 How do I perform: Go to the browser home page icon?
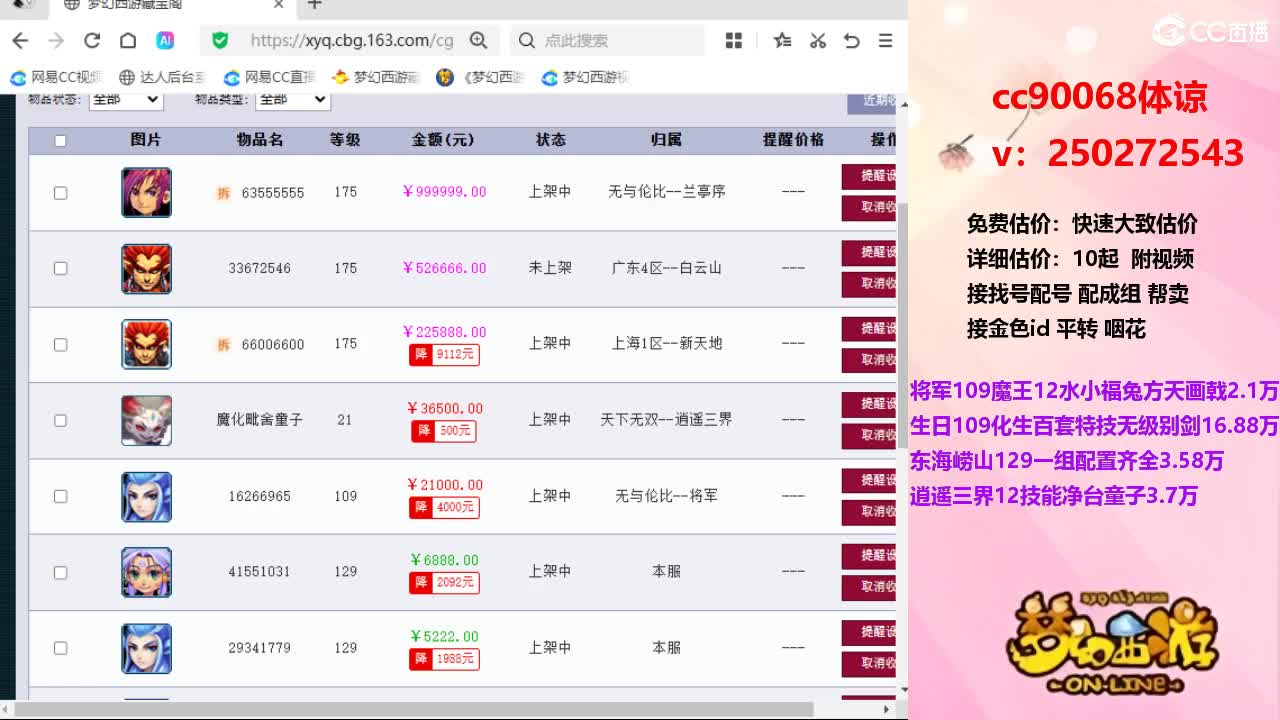[128, 40]
